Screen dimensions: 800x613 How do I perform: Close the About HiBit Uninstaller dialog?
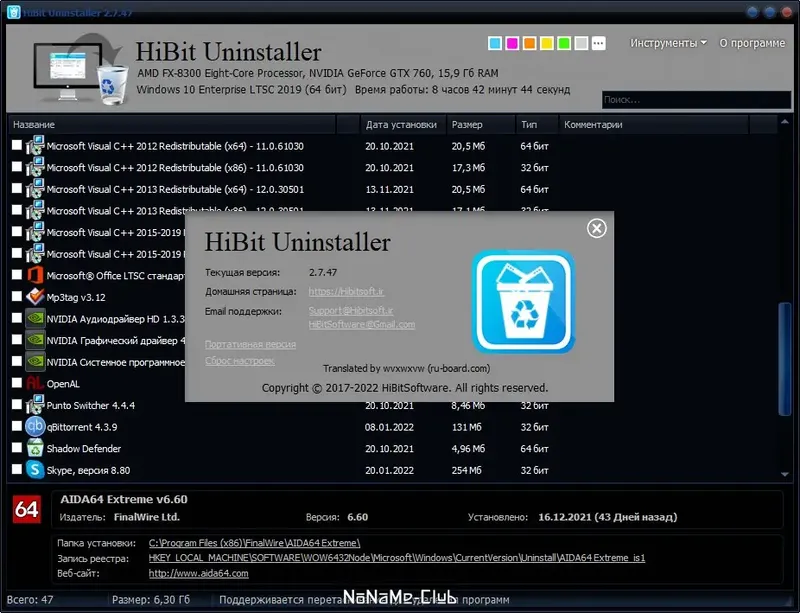pos(596,228)
